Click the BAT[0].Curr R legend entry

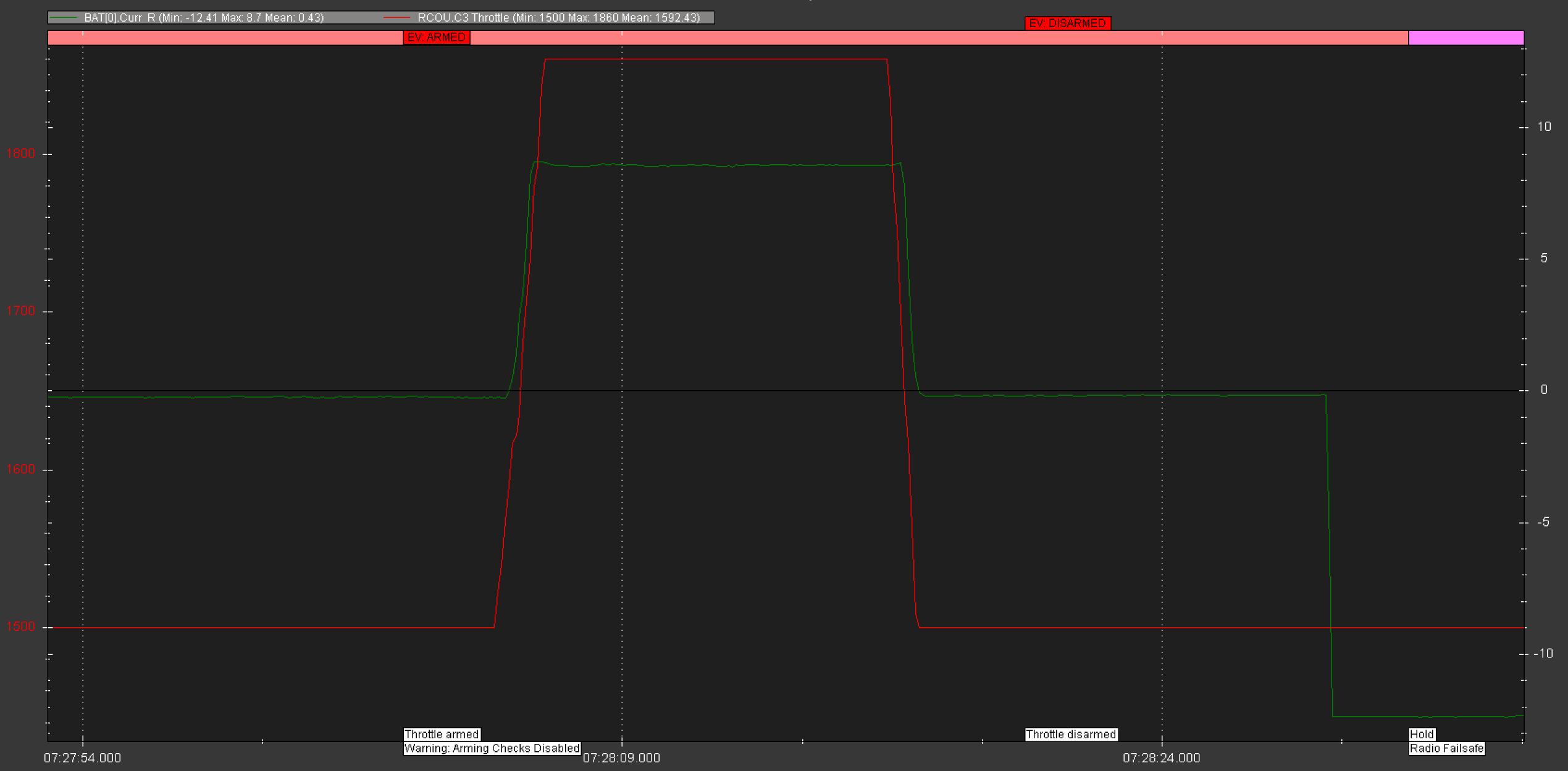204,18
